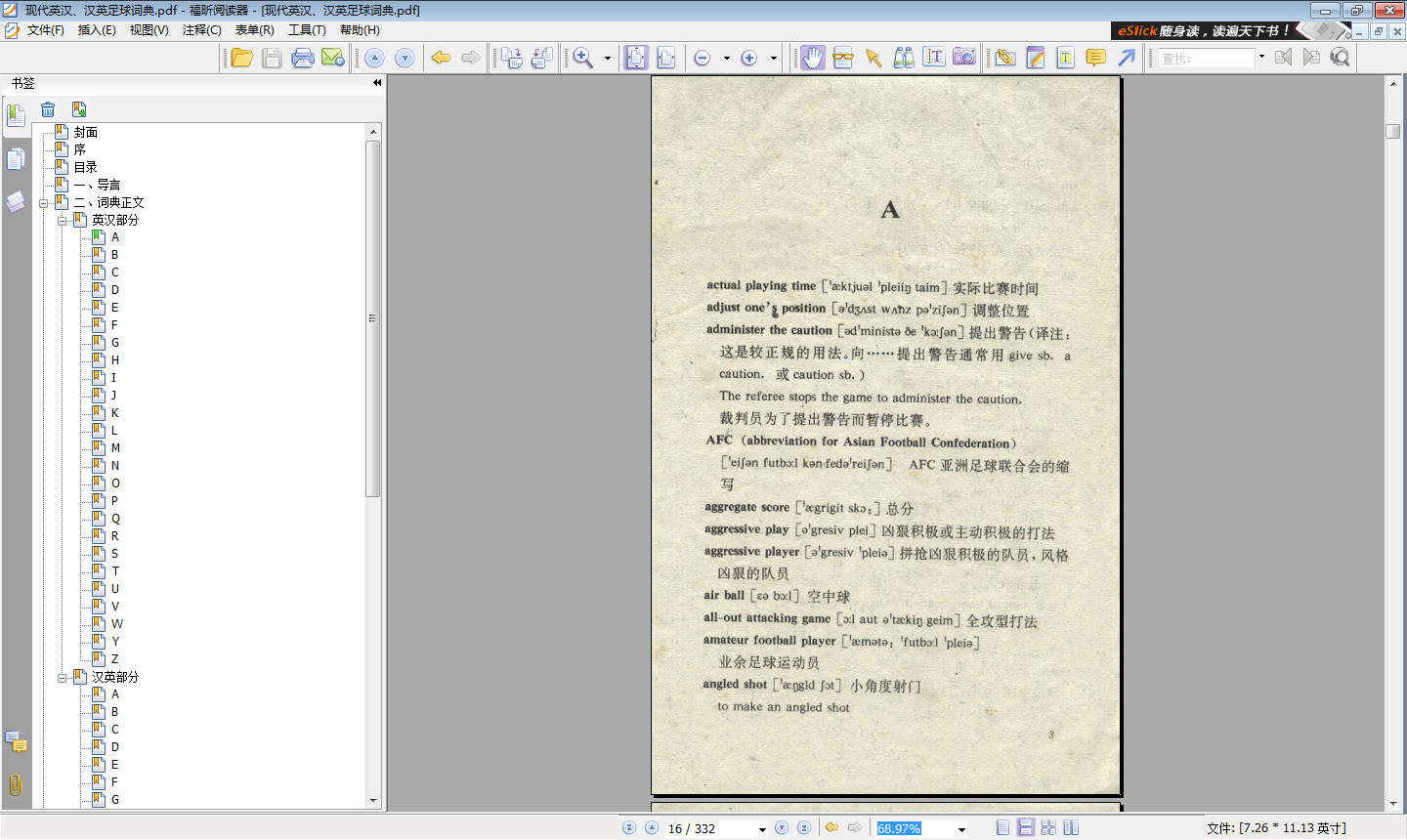Collapse the 二、词典正文 bookmark node
The width and height of the screenshot is (1407, 840).
pyautogui.click(x=44, y=203)
